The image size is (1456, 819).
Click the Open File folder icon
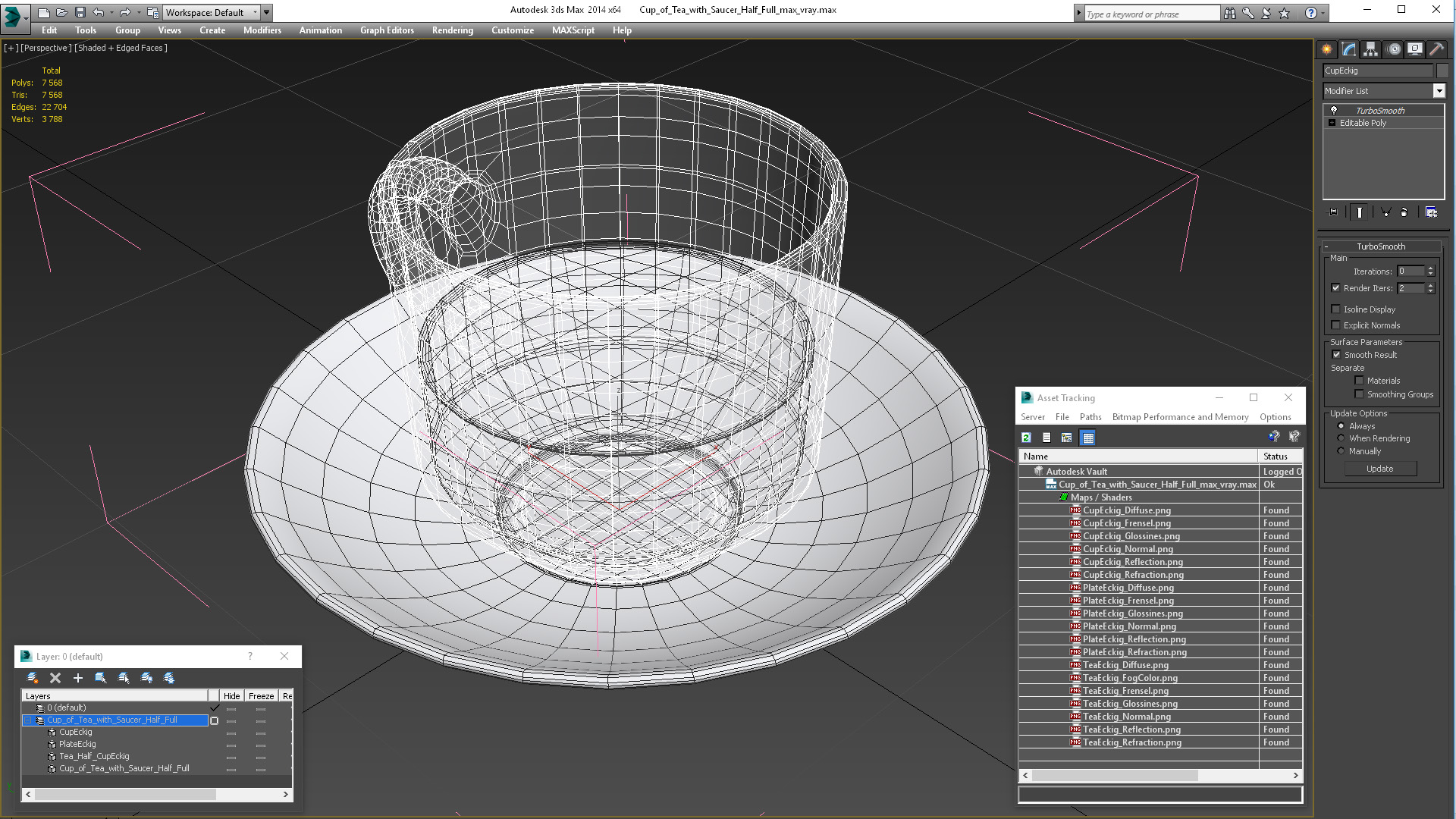tap(62, 12)
